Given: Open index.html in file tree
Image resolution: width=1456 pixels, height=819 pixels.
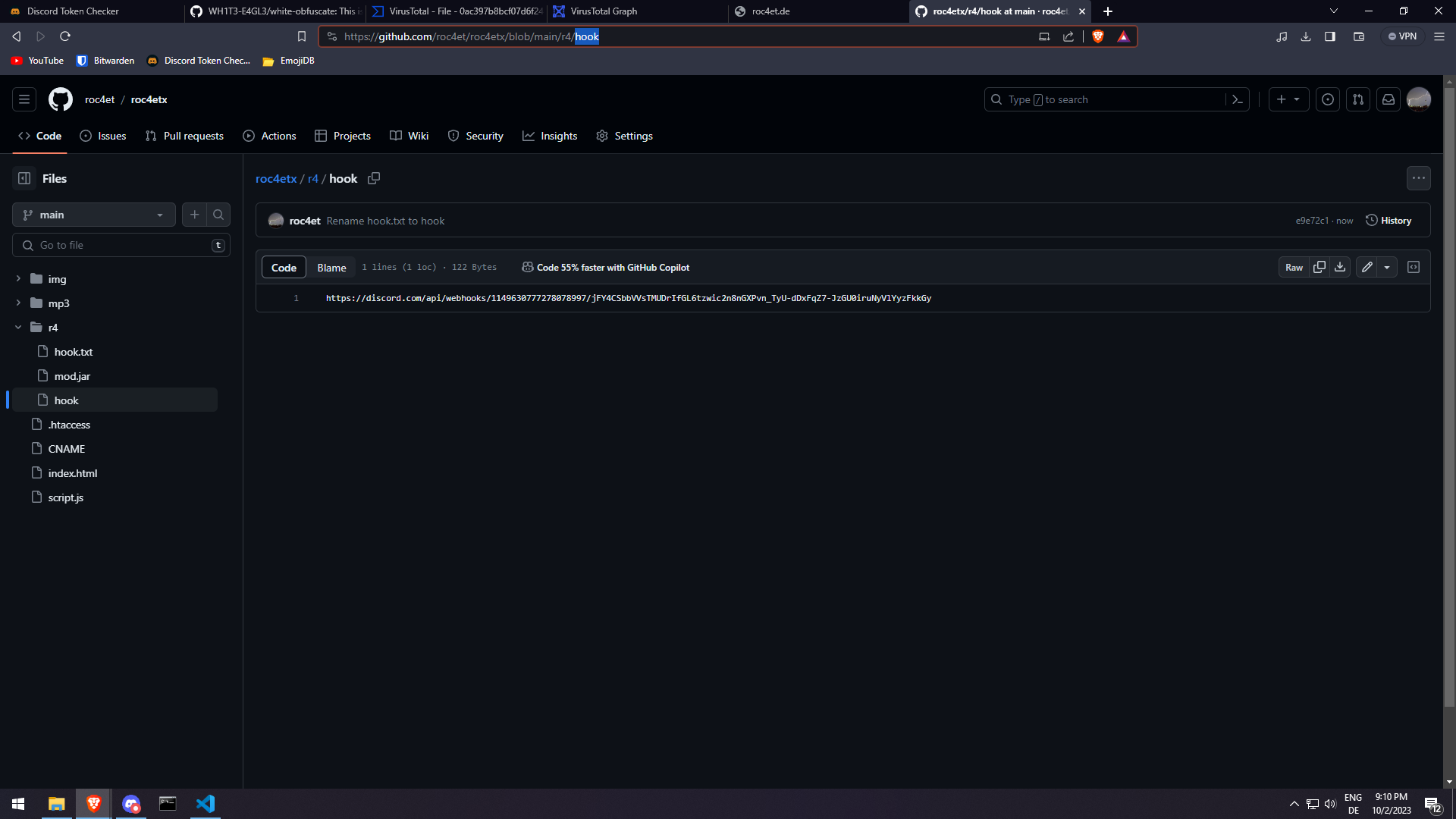Looking at the screenshot, I should [73, 473].
